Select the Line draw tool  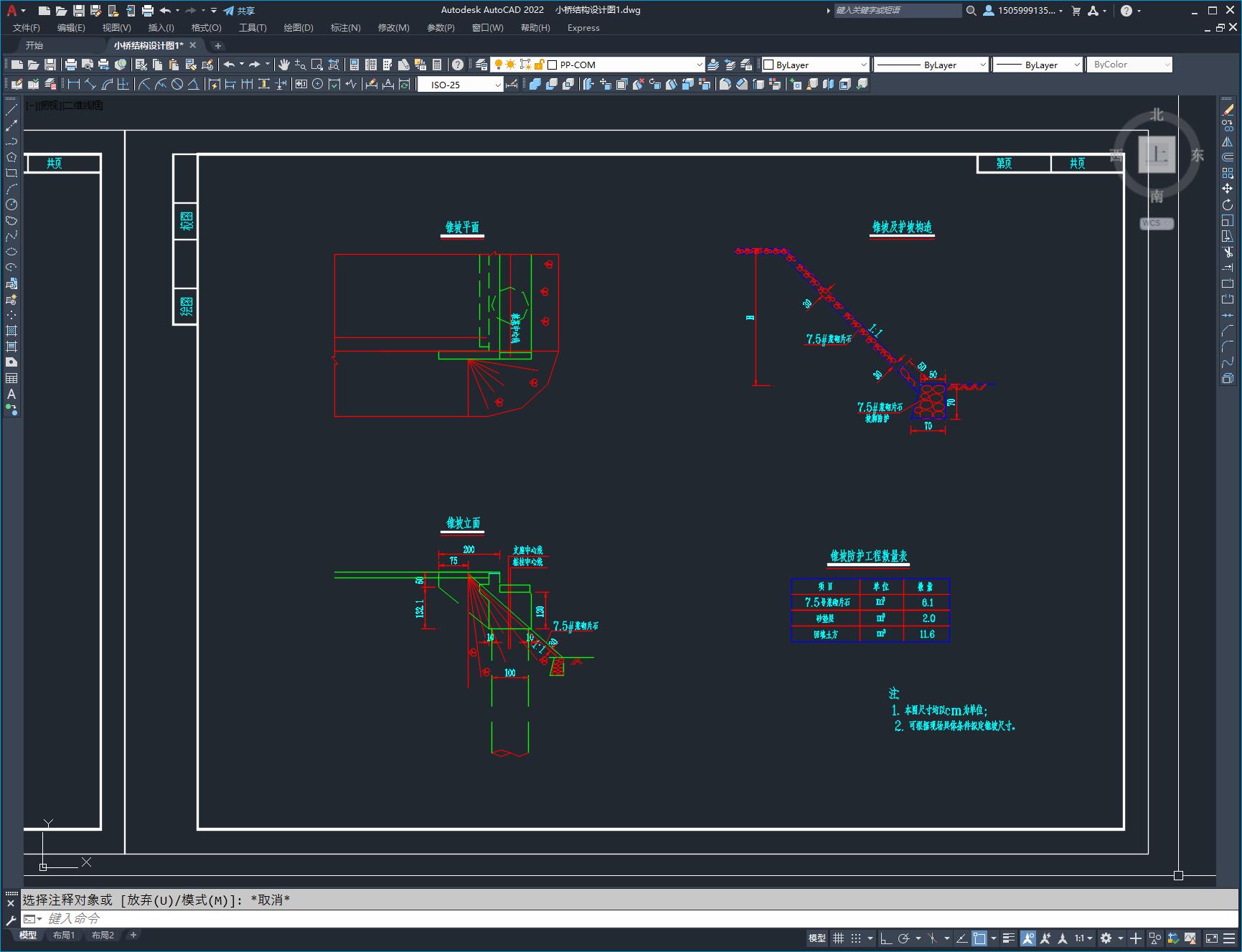[11, 110]
